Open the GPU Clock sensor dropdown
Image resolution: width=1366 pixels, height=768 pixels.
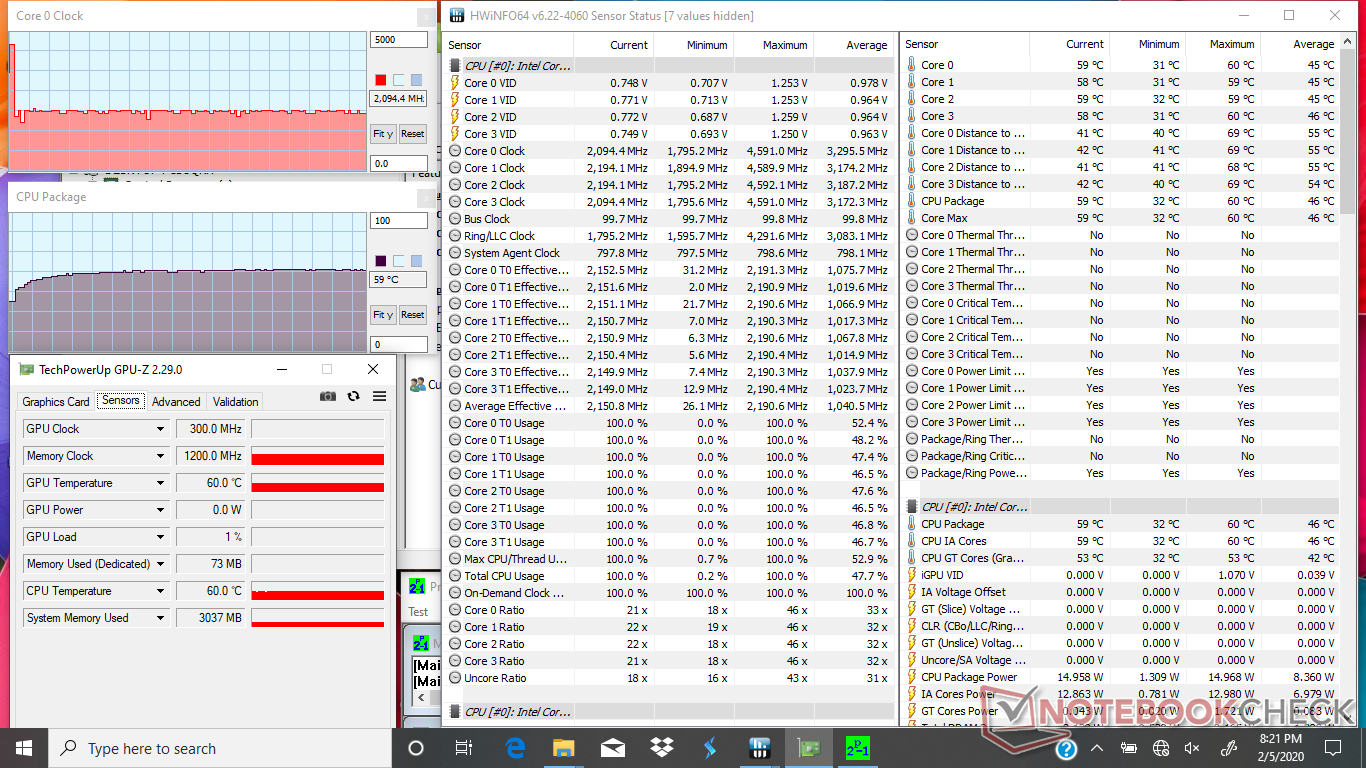click(x=160, y=429)
